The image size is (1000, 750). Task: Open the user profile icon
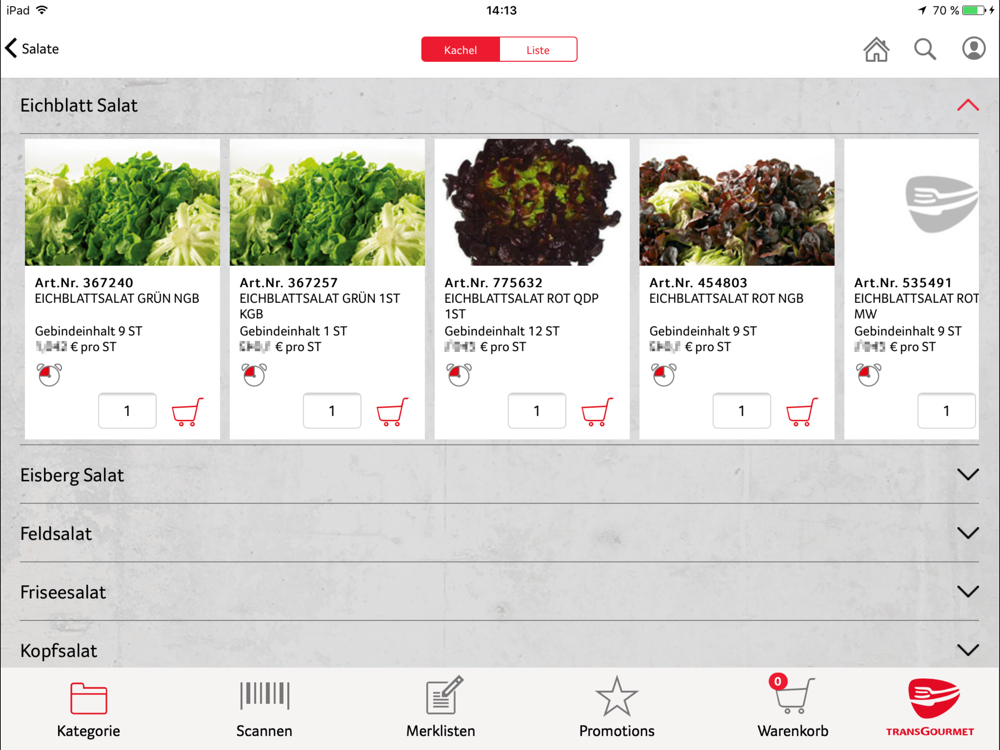click(973, 48)
